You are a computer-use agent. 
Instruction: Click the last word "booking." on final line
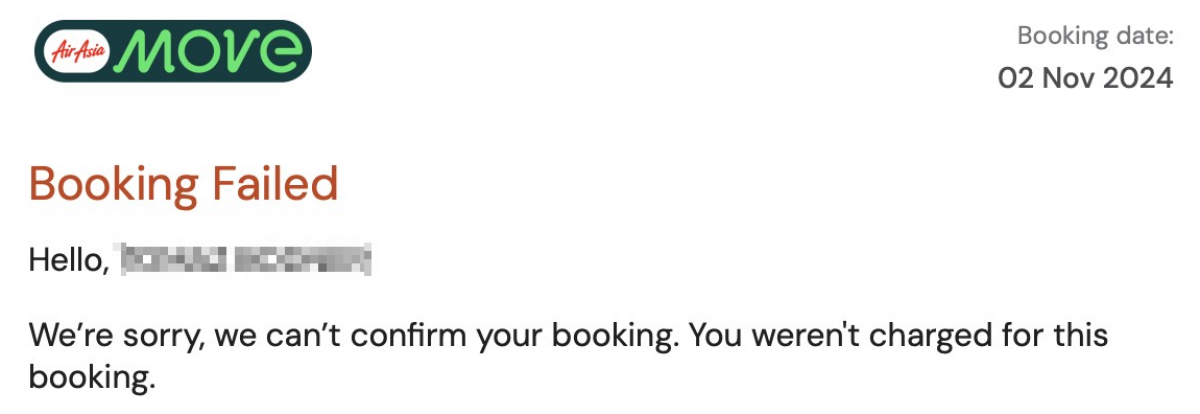tap(93, 378)
